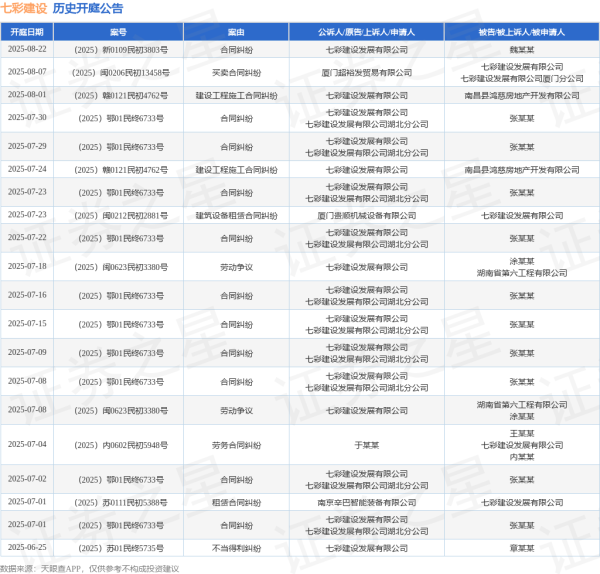Click plaintiff 厦门超裕发贸易有限公司
600x574 pixels.
point(367,73)
